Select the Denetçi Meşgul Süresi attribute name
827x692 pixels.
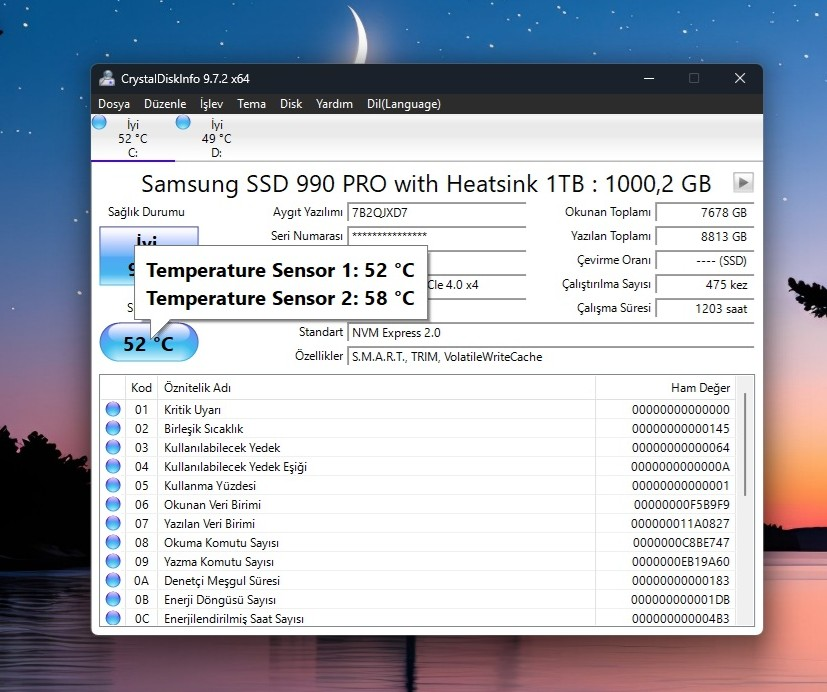pos(222,581)
